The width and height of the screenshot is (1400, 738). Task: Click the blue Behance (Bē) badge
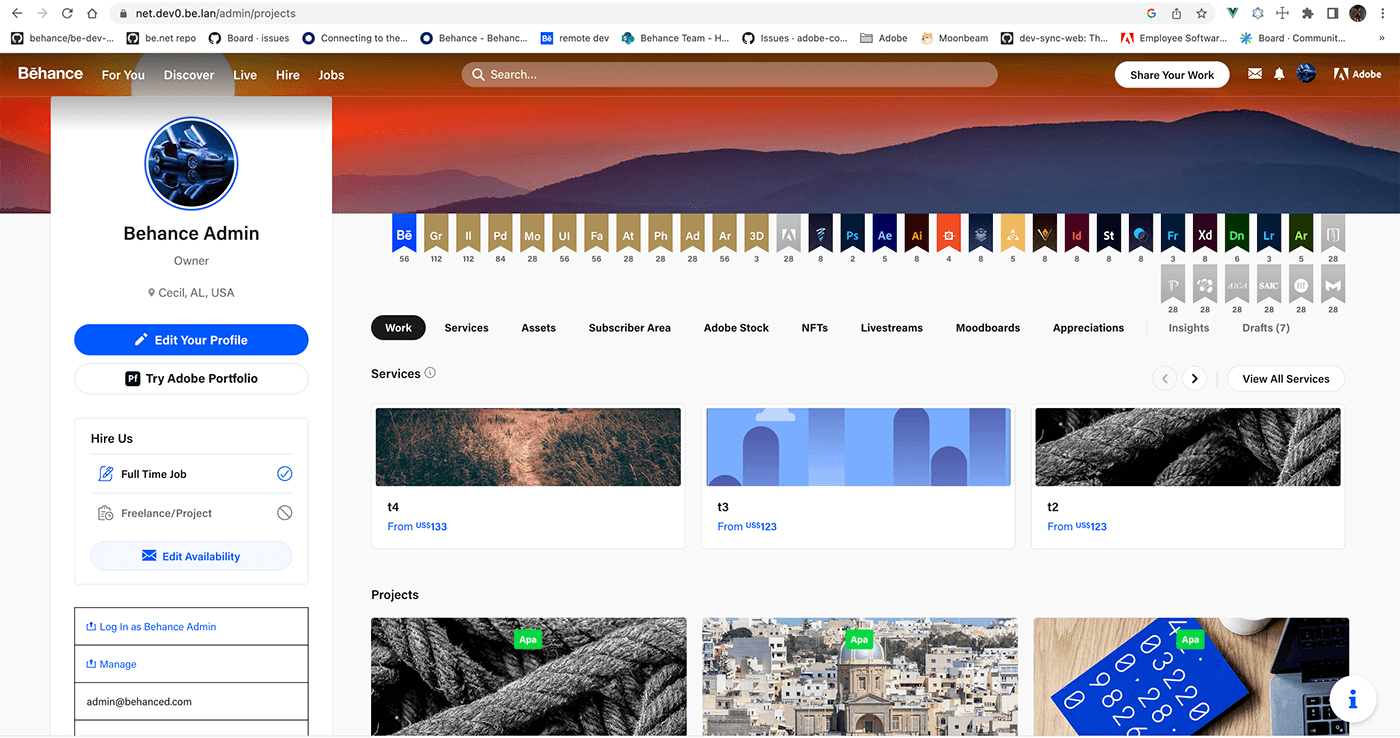pyautogui.click(x=404, y=236)
